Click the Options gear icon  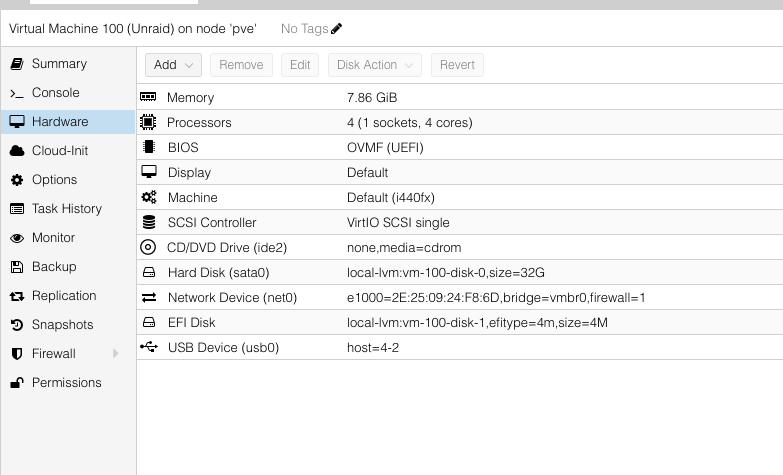[17, 180]
